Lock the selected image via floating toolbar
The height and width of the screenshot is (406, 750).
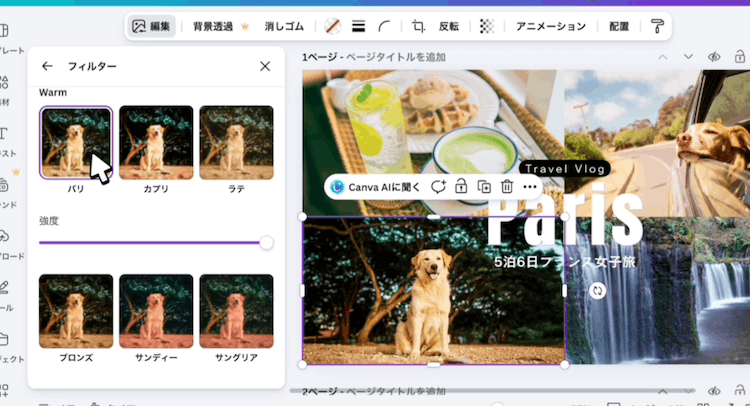(461, 187)
